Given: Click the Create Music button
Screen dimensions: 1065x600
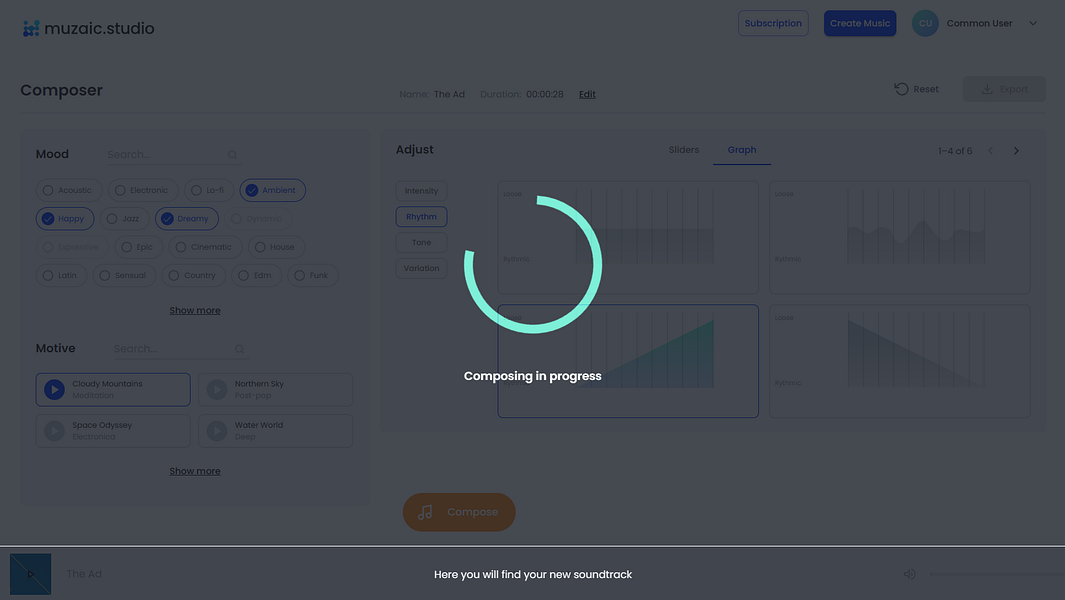Looking at the screenshot, I should click(x=859, y=23).
